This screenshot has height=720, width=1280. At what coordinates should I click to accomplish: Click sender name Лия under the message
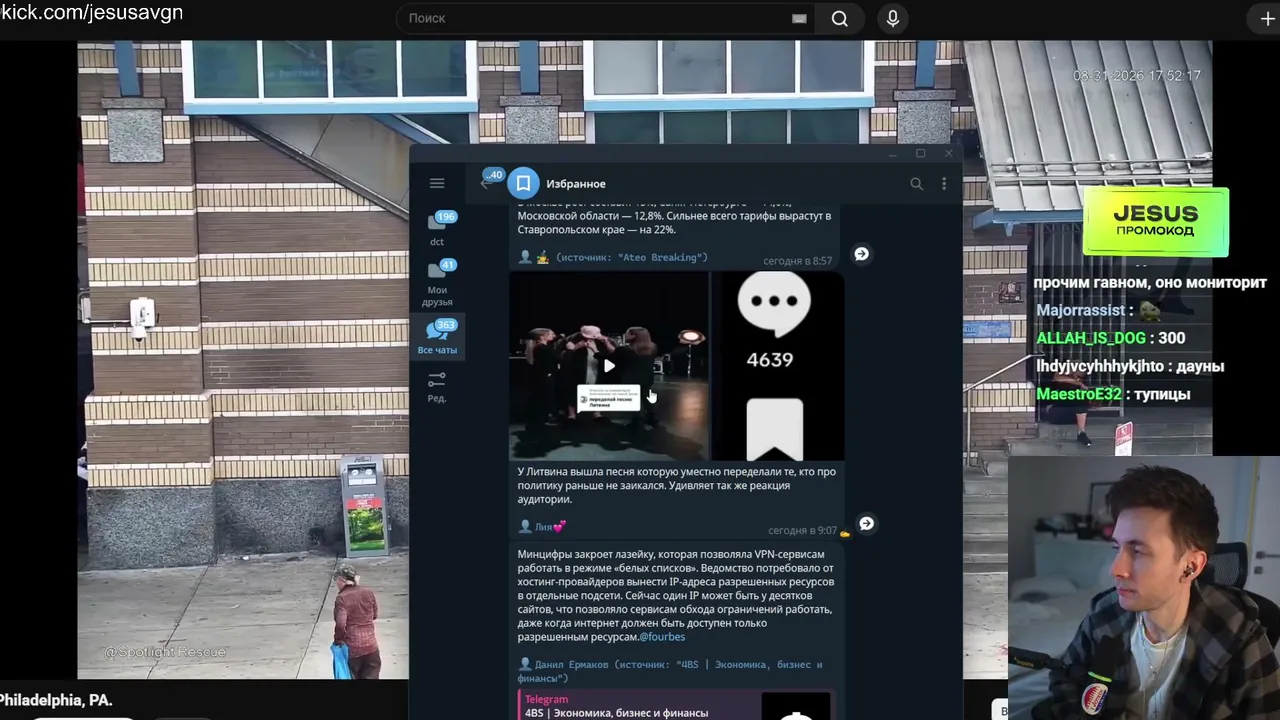[x=550, y=527]
